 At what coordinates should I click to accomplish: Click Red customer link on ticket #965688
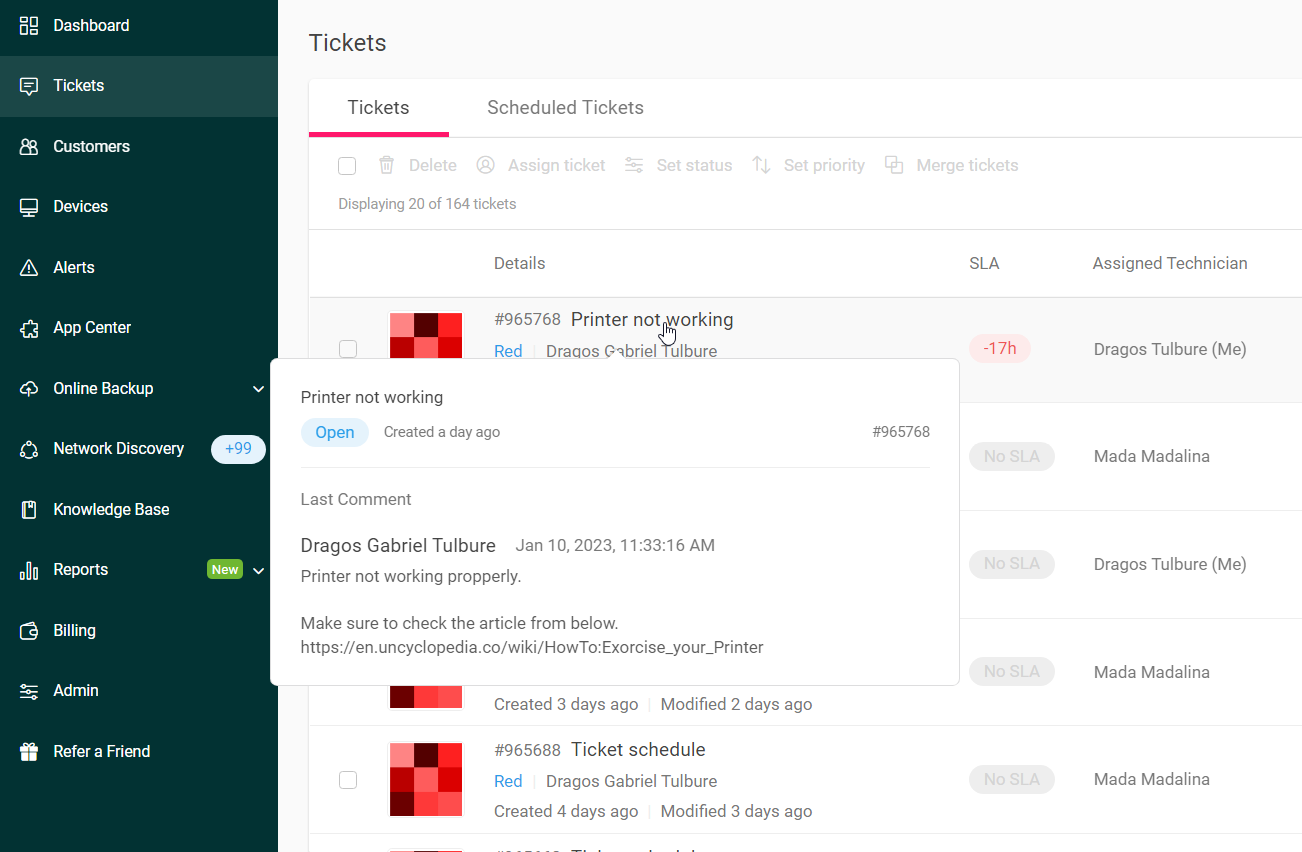pyautogui.click(x=508, y=781)
